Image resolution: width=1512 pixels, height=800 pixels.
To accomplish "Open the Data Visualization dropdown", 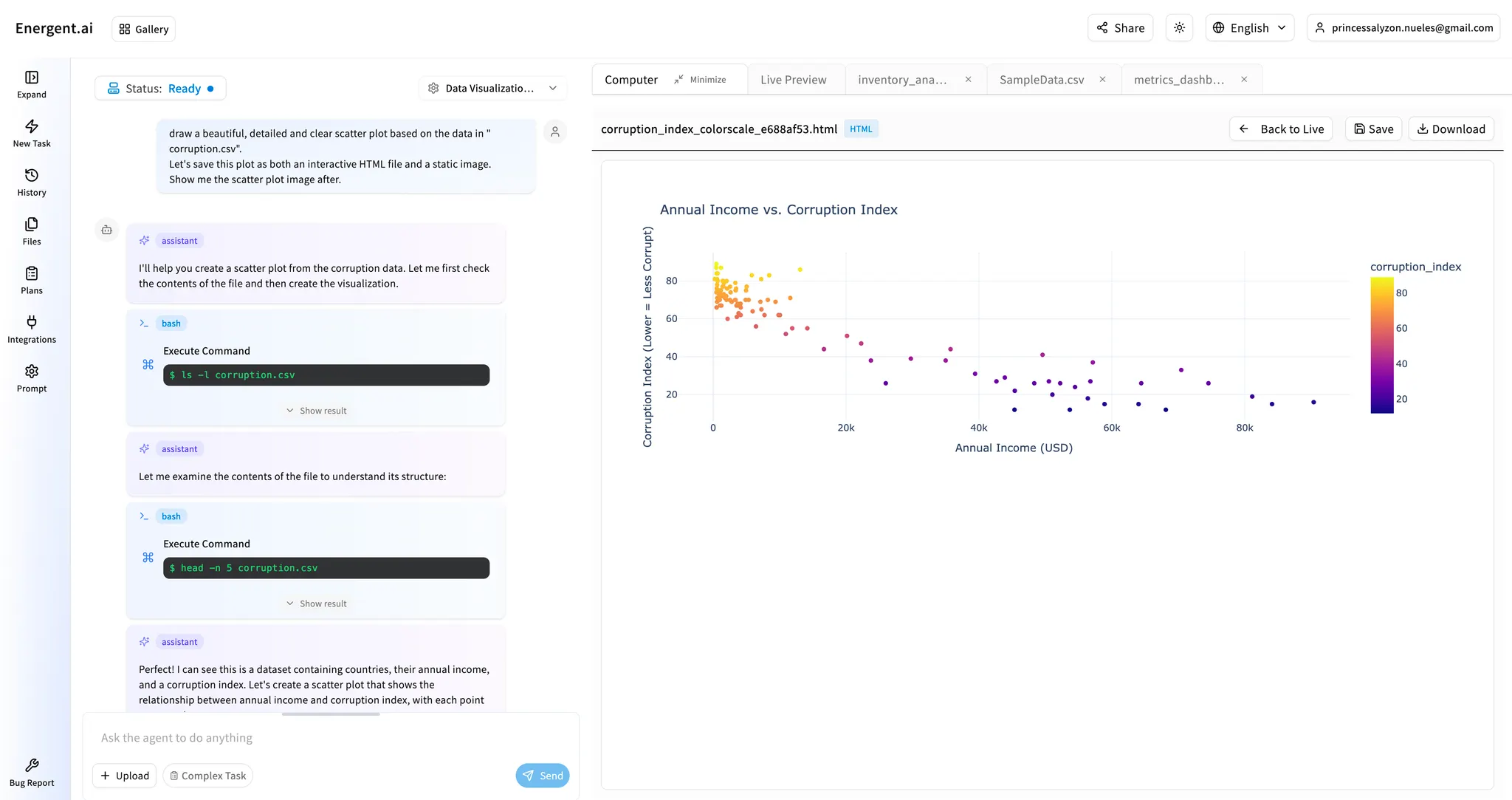I will [492, 87].
